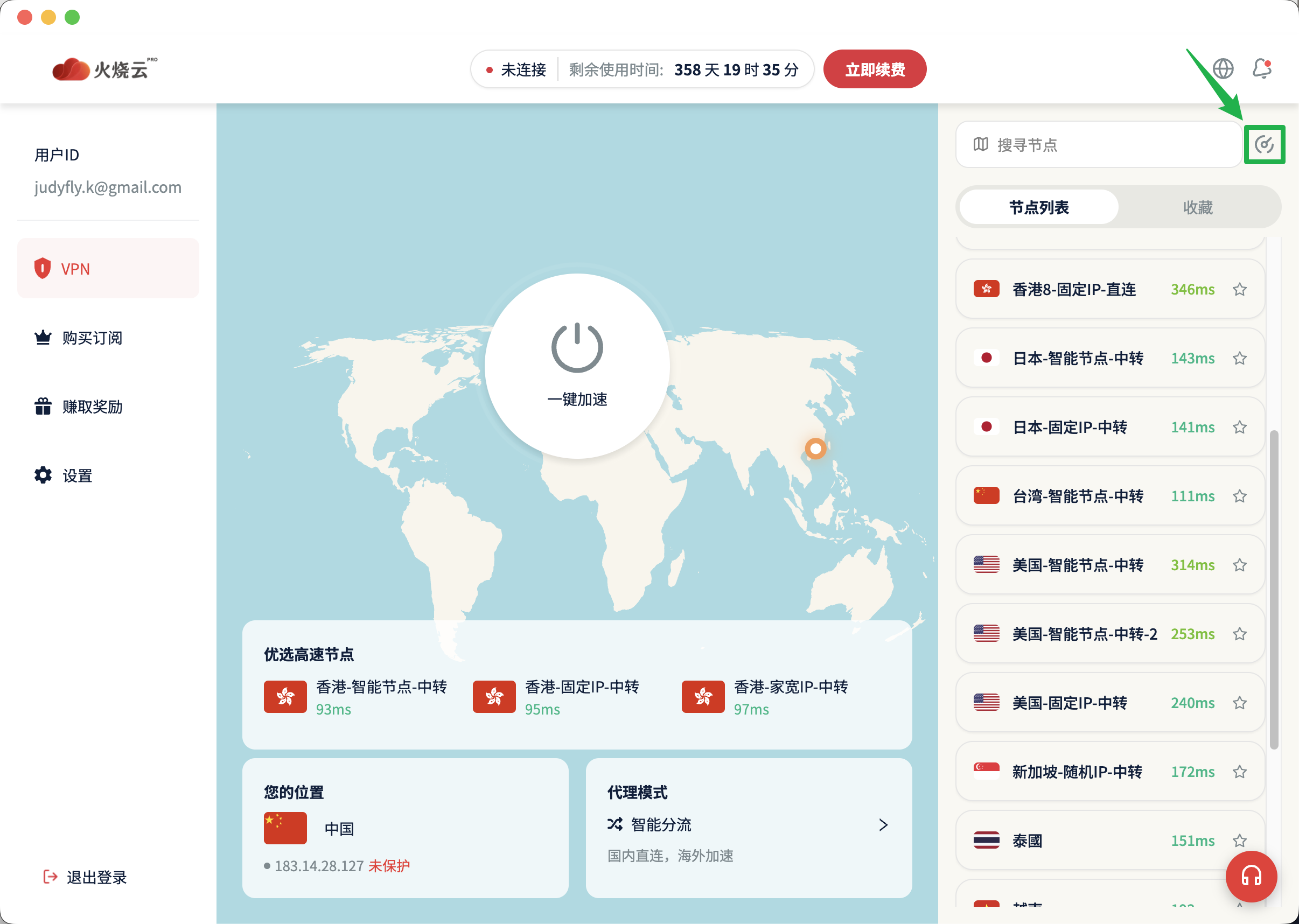Click the 智能分流 proxy mode text
The image size is (1299, 924).
click(x=661, y=824)
